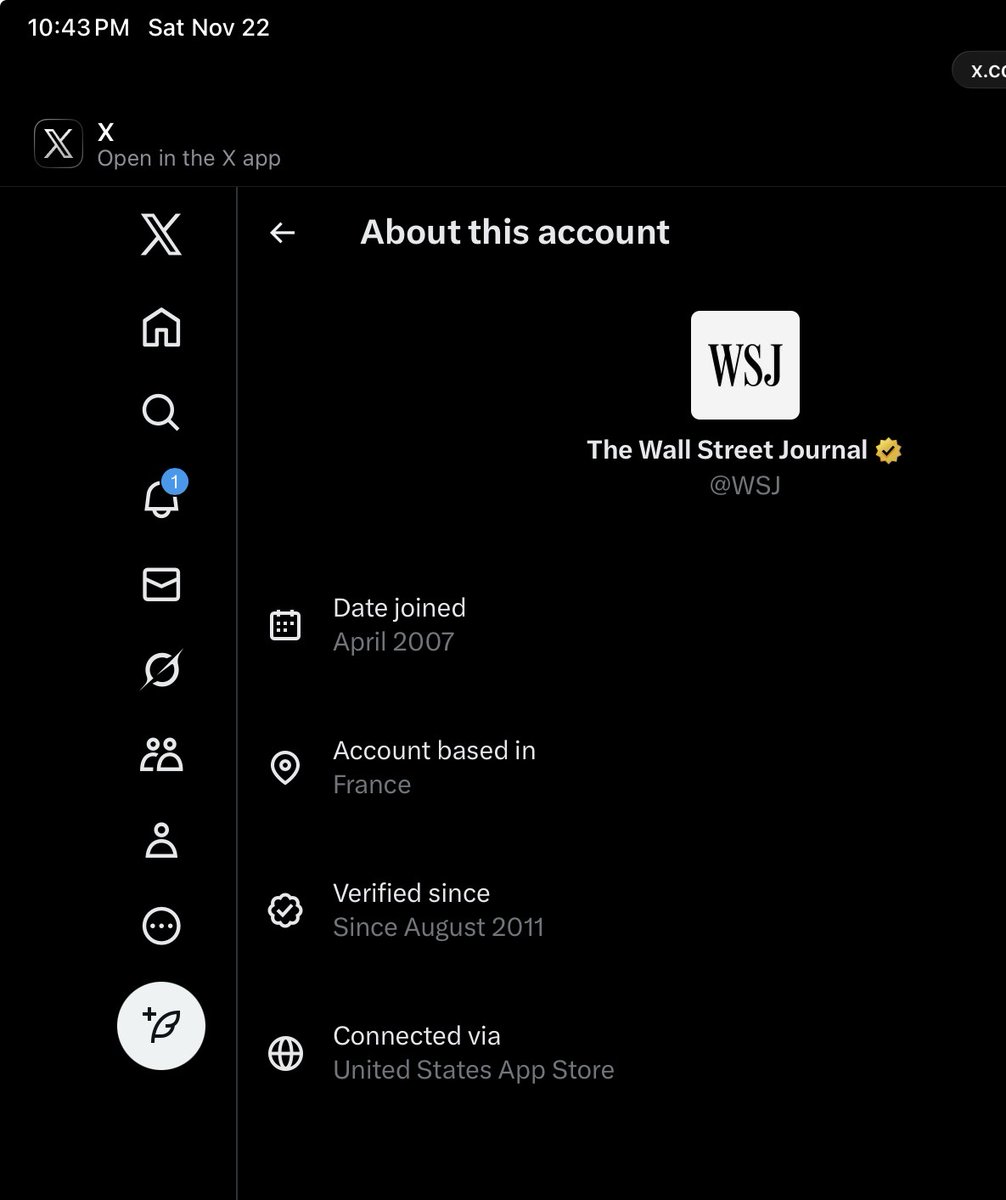Click the Verified since check badge icon
The width and height of the screenshot is (1006, 1200).
285,911
